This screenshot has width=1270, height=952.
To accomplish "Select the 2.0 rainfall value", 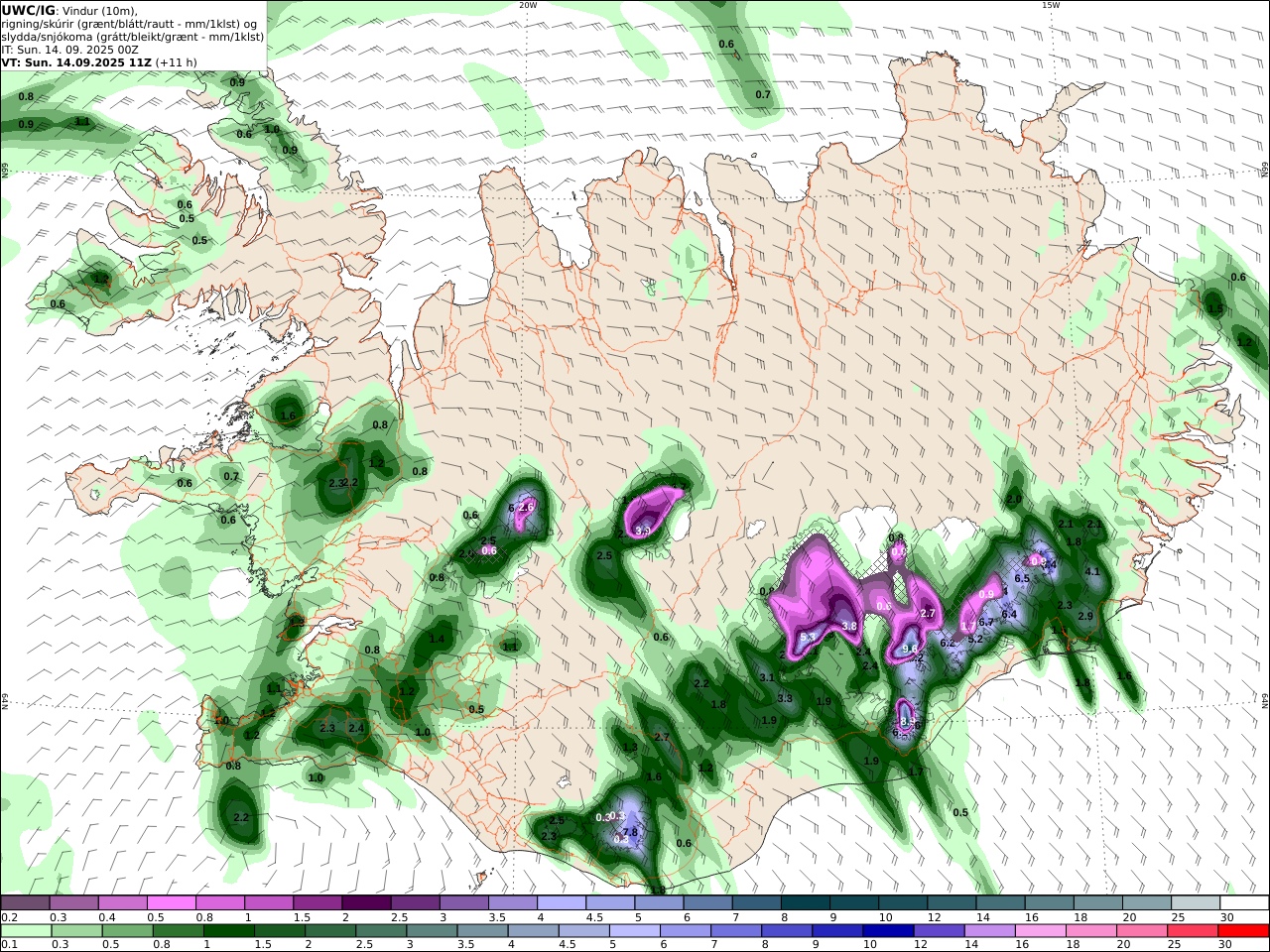I will 1014,499.
